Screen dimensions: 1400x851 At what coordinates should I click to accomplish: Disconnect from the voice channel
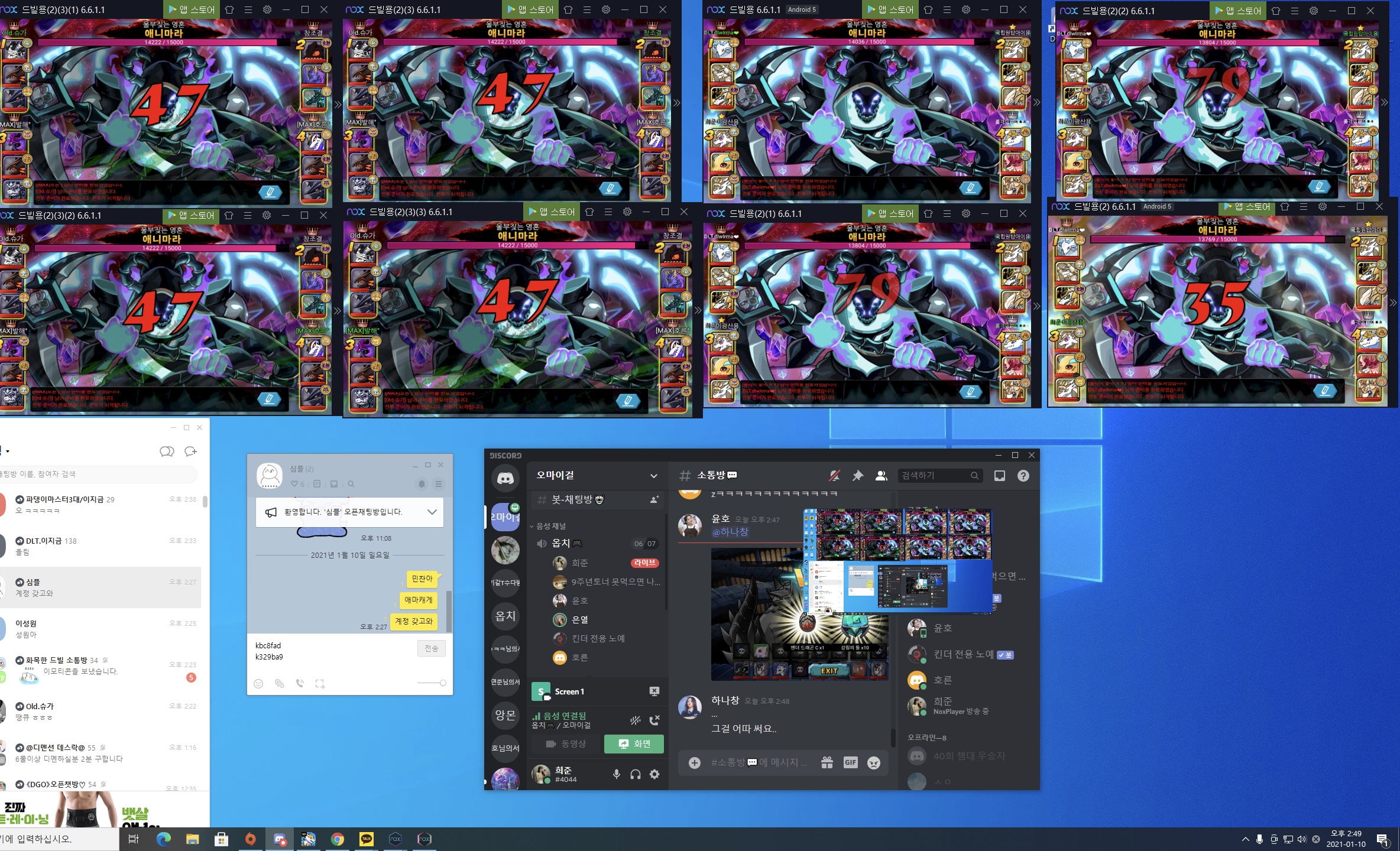tap(654, 720)
